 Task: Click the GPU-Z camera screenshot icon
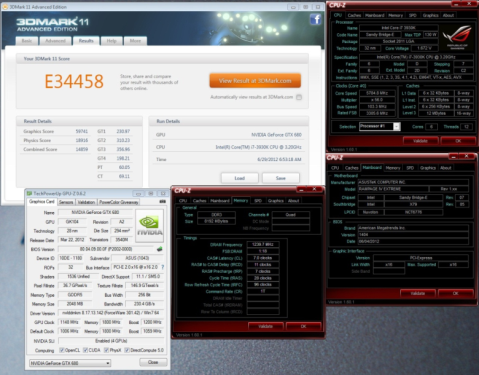(162, 202)
